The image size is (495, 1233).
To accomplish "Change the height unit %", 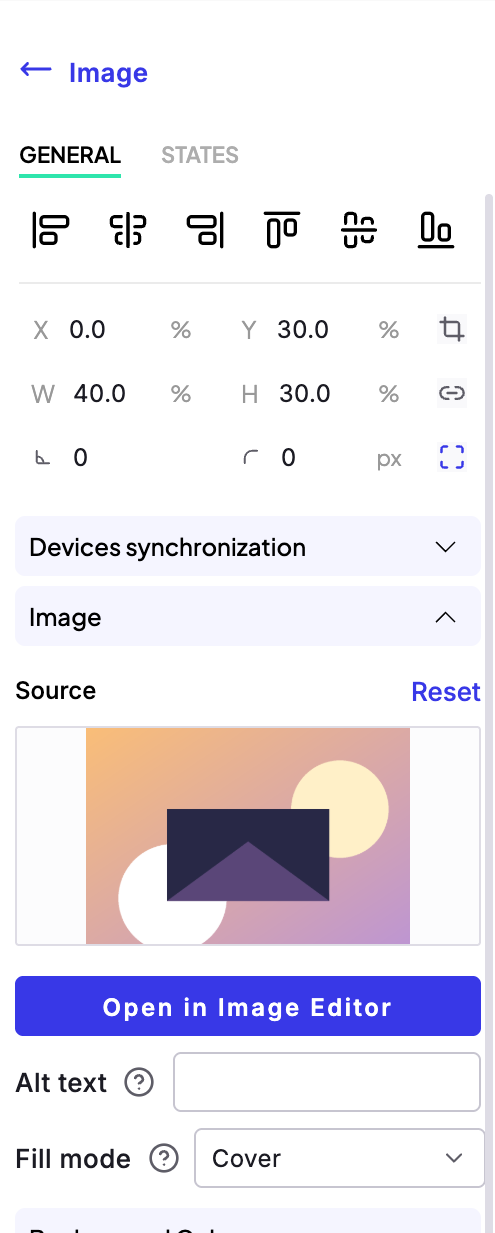I will [x=389, y=394].
